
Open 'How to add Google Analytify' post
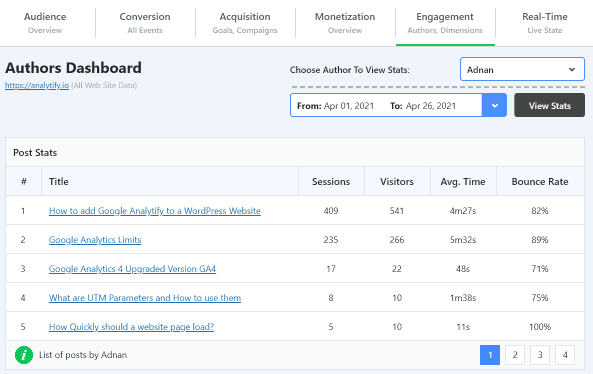[155, 211]
